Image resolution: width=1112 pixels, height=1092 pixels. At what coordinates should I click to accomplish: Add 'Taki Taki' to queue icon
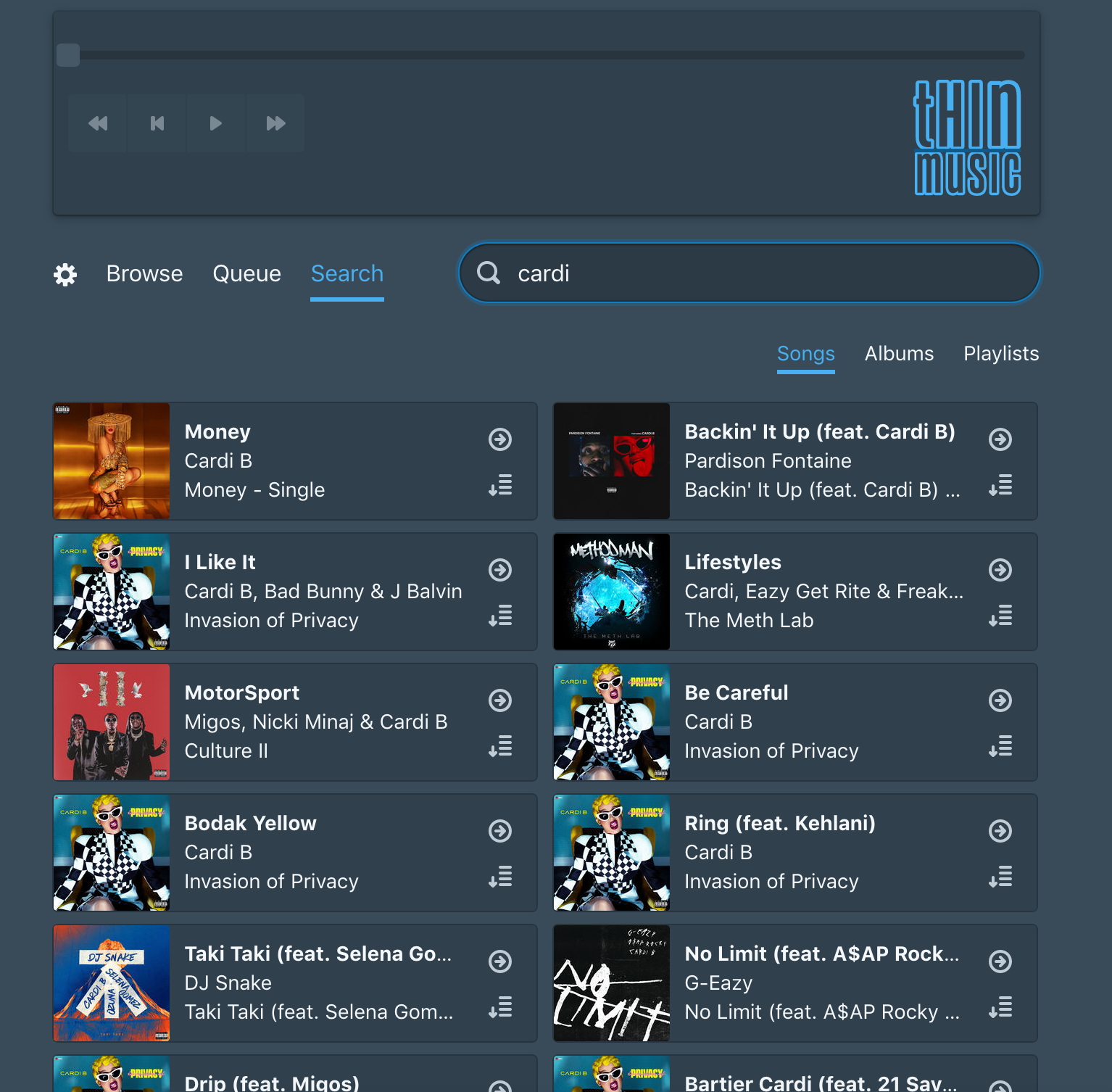coord(500,1007)
